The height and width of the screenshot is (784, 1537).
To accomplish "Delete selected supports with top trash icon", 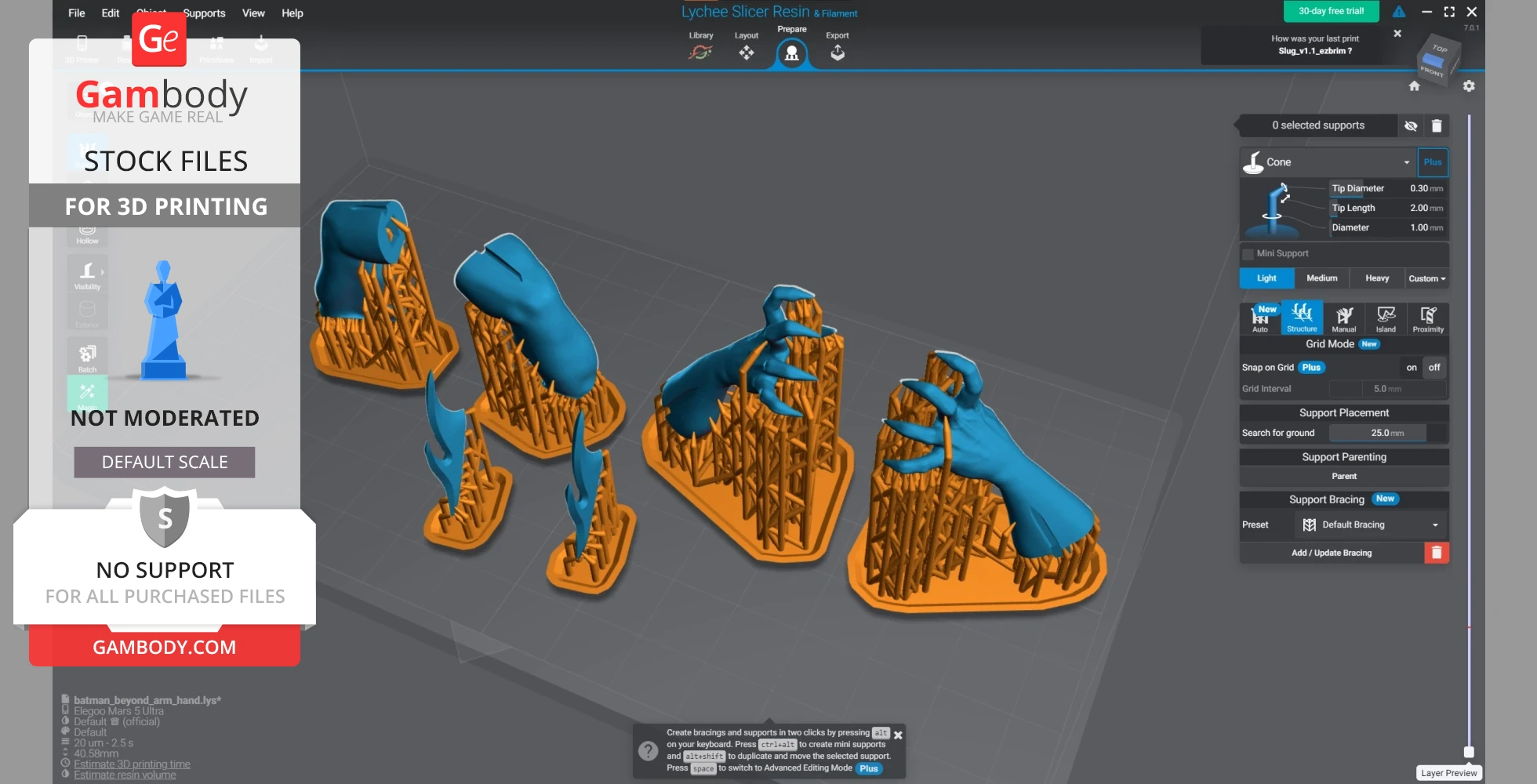I will click(1437, 125).
